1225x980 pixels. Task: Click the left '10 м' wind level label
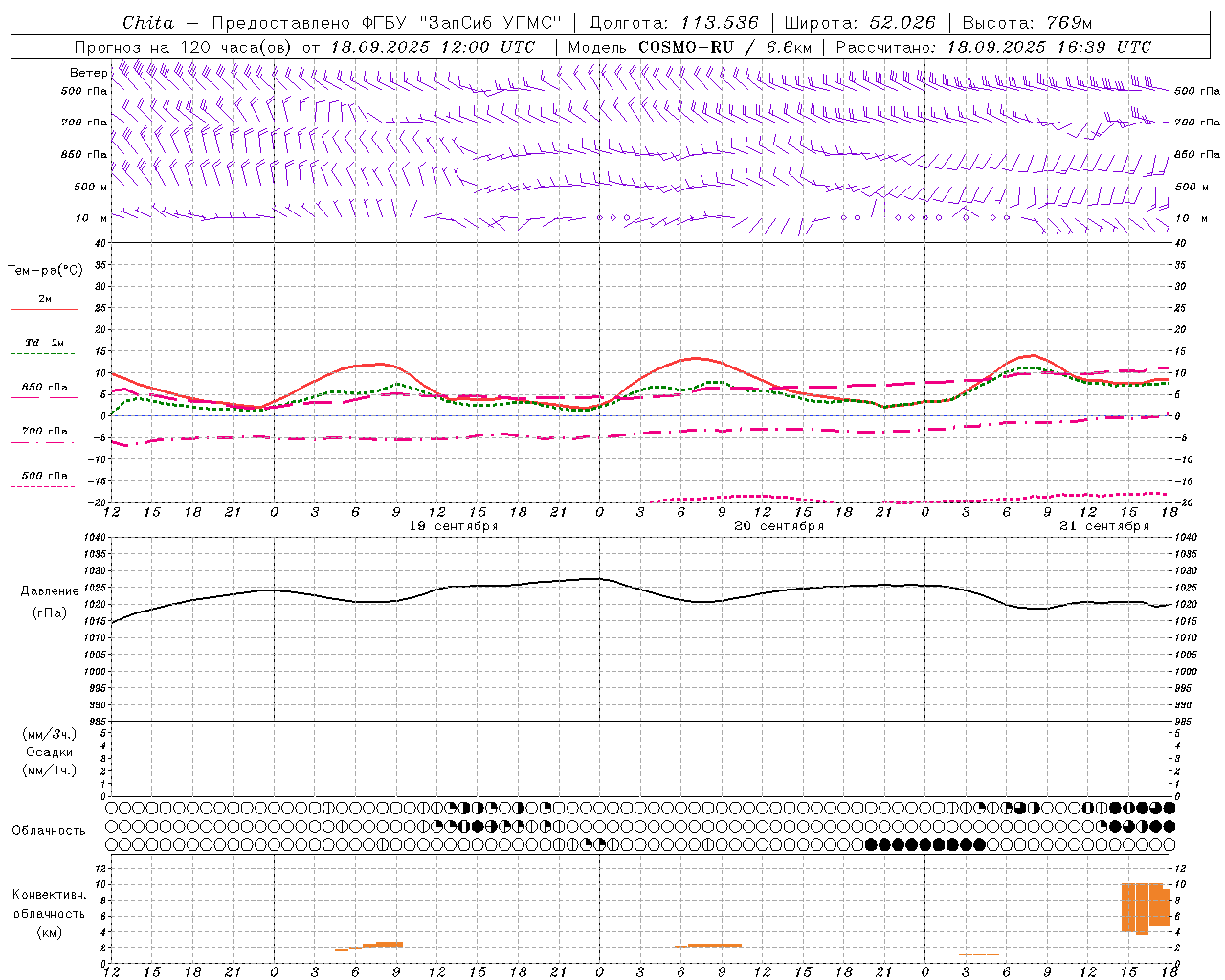point(91,218)
